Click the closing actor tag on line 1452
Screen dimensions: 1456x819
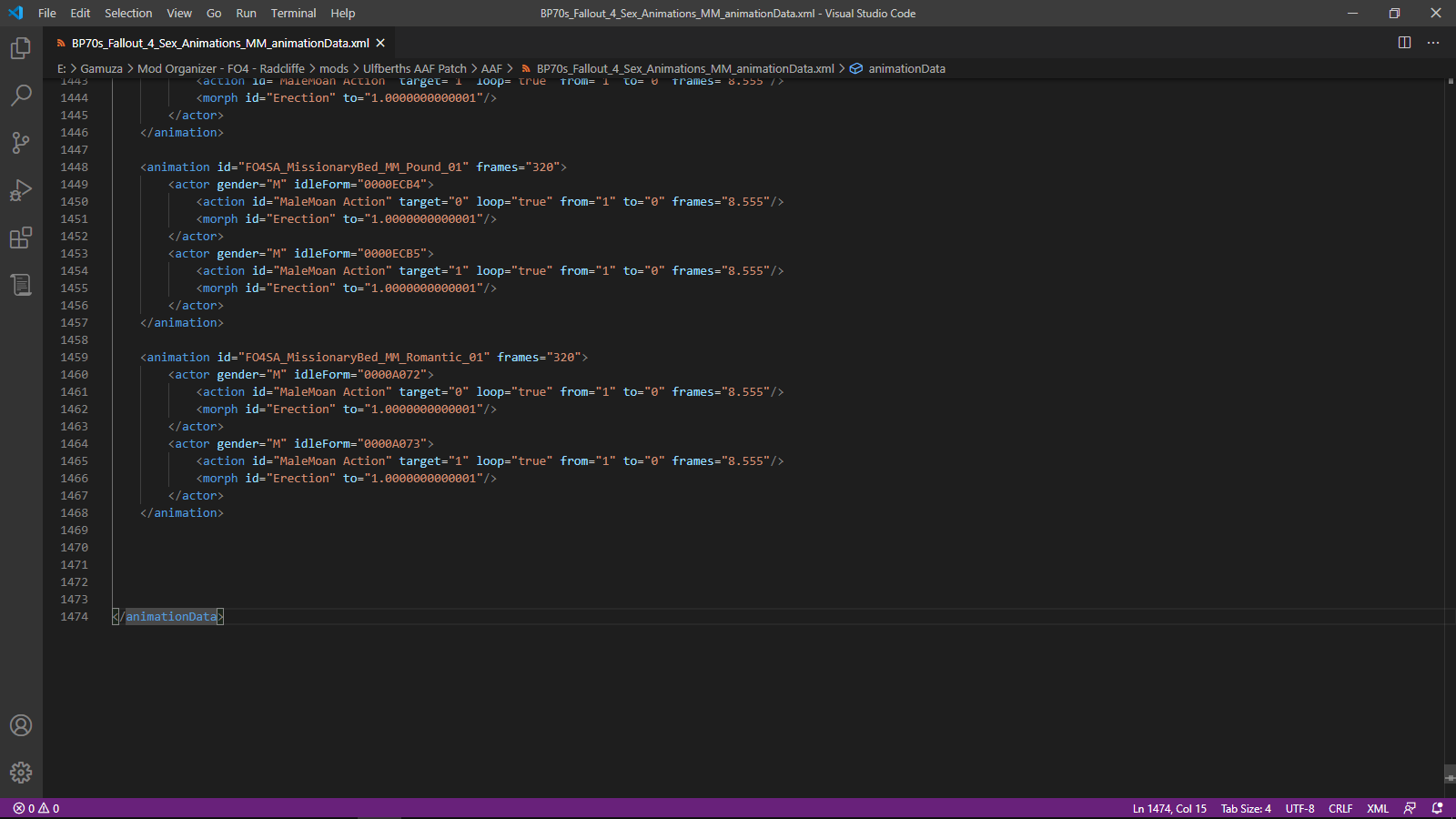[x=196, y=236]
